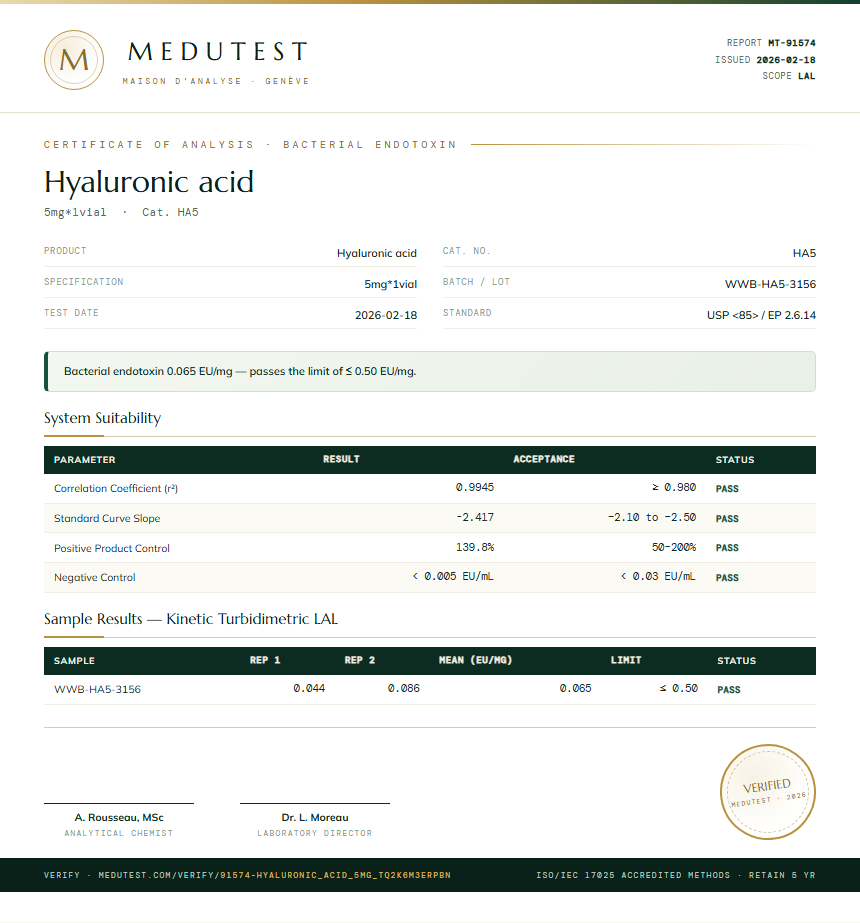Click the LIMIT column header

pyautogui.click(x=626, y=660)
